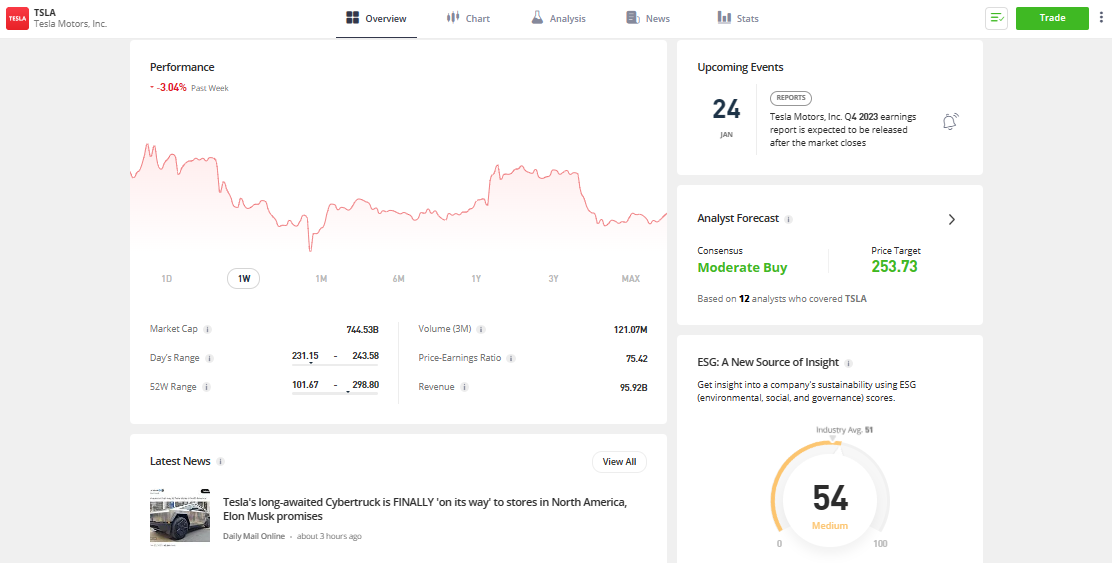
Task: Select the 1D time range
Action: click(167, 278)
